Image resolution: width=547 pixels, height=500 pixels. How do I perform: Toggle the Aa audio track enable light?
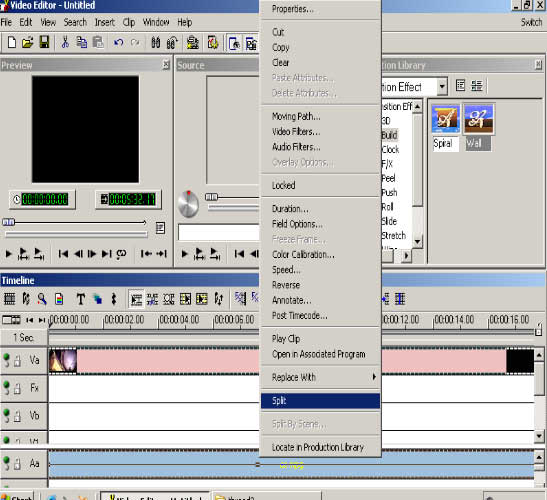coord(6,461)
